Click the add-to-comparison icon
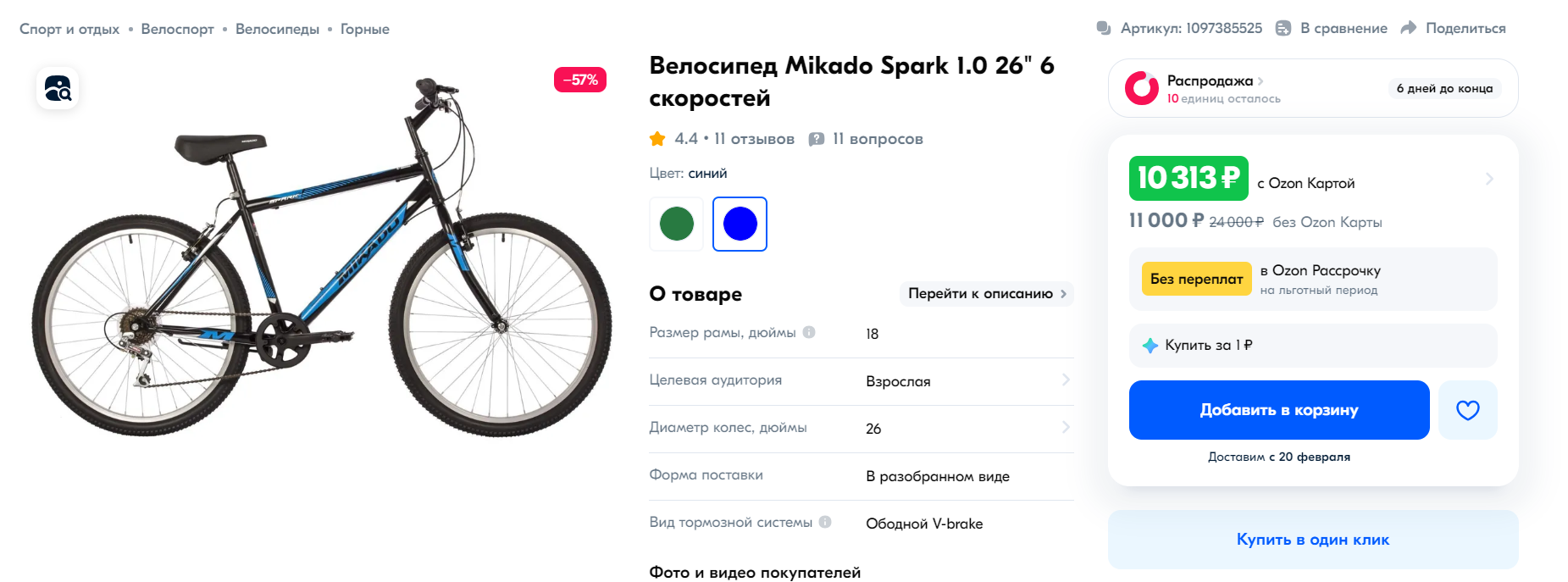This screenshot has width=1568, height=582. click(x=1283, y=28)
